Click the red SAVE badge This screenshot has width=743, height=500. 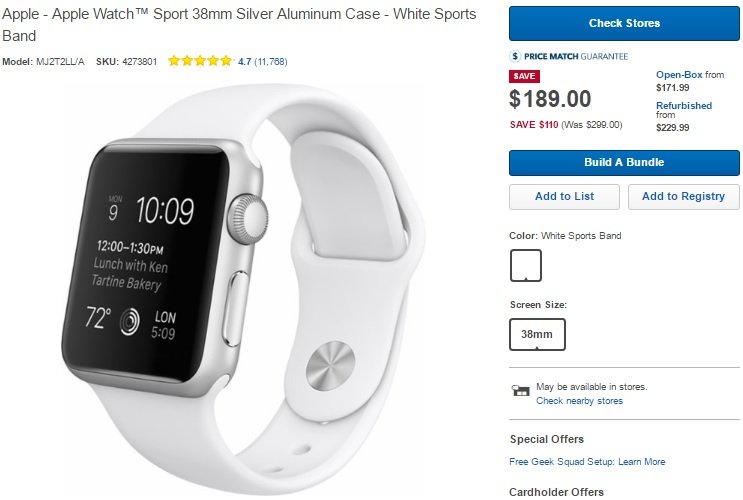pyautogui.click(x=524, y=76)
